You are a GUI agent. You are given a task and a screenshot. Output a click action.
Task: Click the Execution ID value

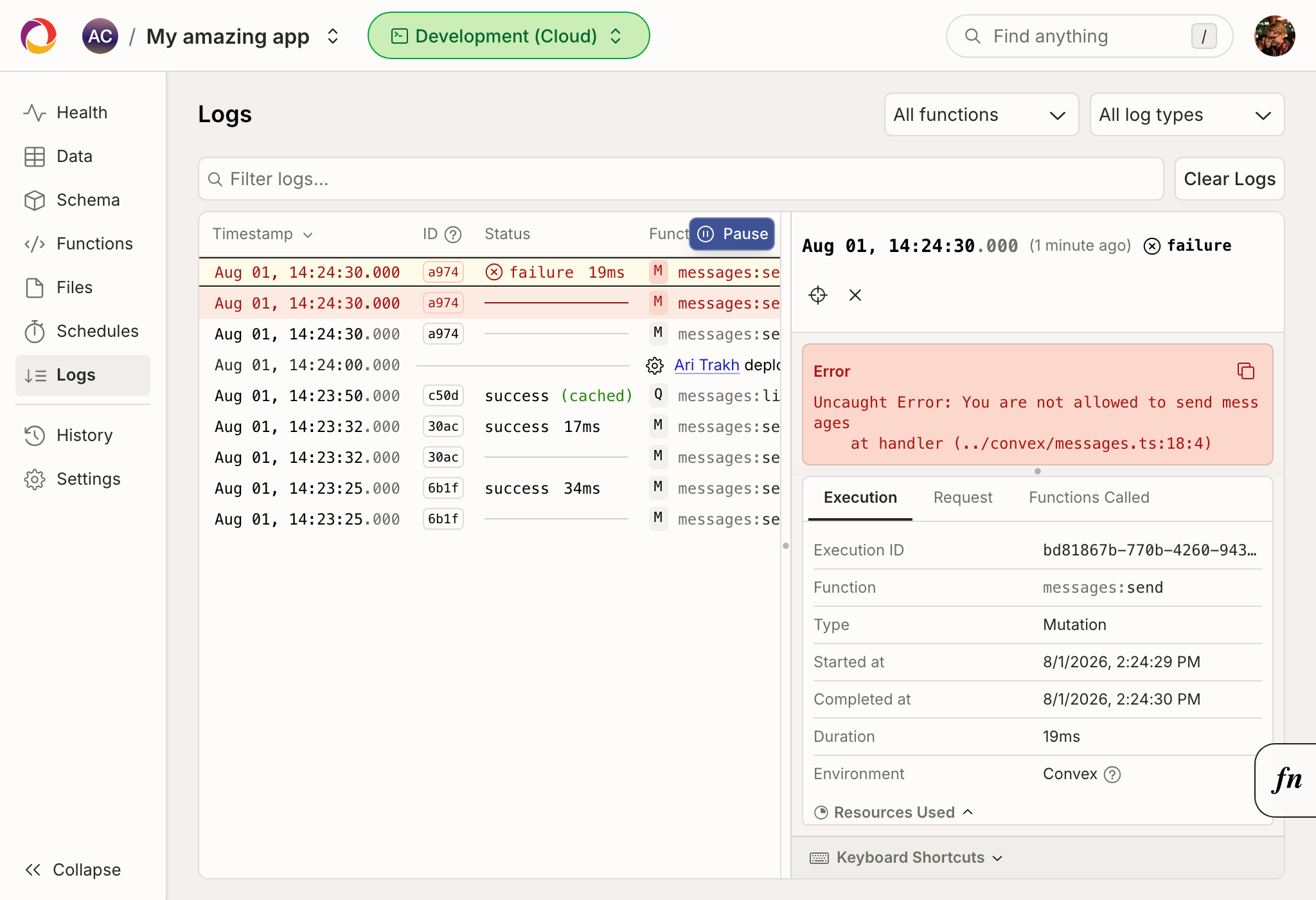pyautogui.click(x=1150, y=550)
